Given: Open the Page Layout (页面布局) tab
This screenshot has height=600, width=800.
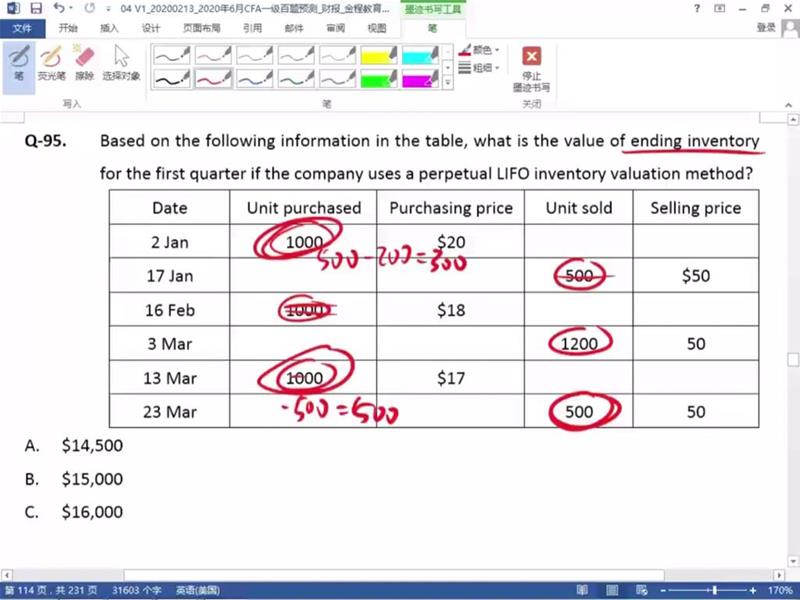Looking at the screenshot, I should coord(198,28).
